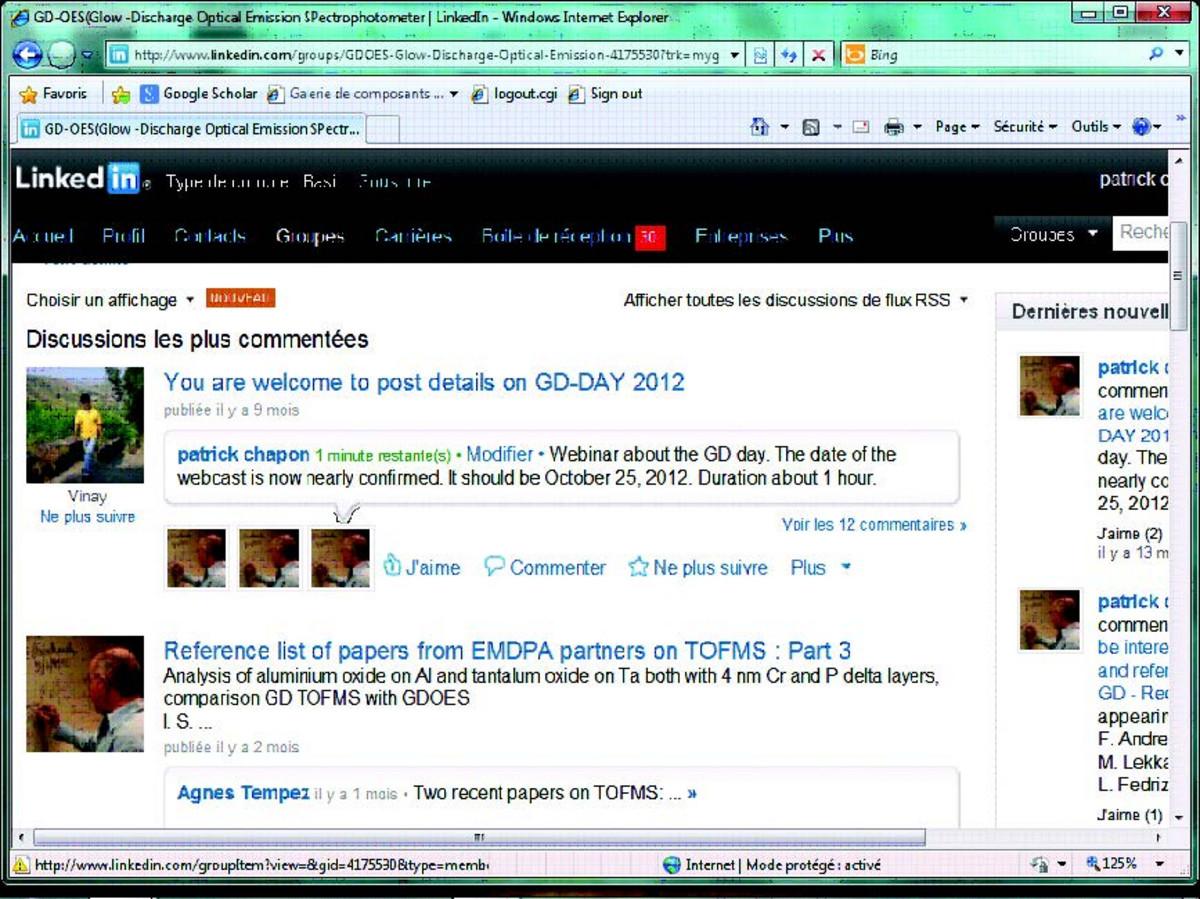Viewport: 1200px width, 899px height.
Task: Click the Print icon in command bar
Action: tap(893, 127)
